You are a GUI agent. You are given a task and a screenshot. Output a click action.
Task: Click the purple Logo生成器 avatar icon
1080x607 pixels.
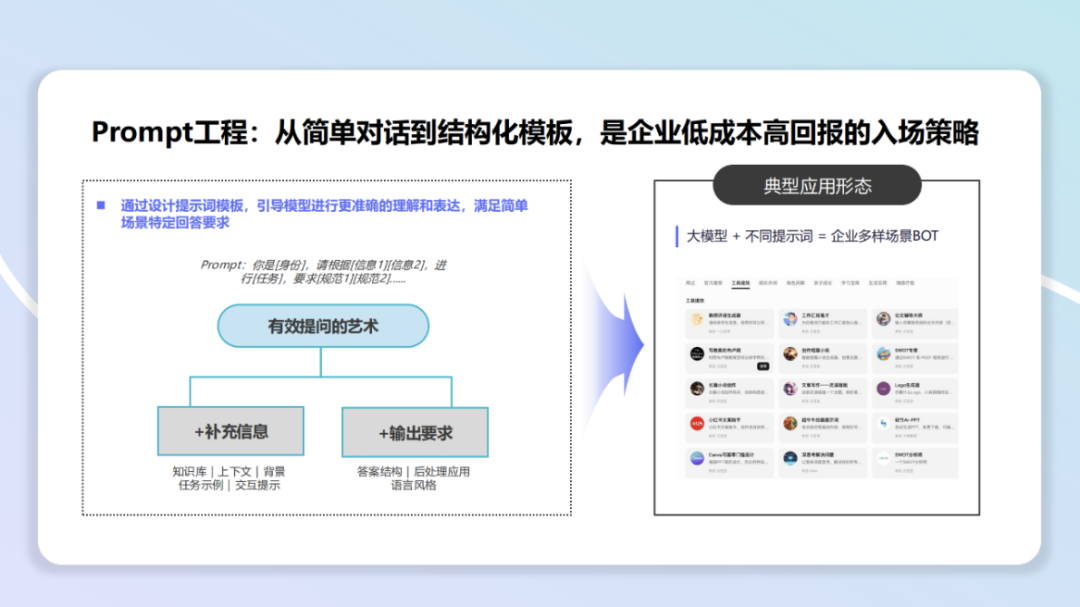(x=884, y=389)
